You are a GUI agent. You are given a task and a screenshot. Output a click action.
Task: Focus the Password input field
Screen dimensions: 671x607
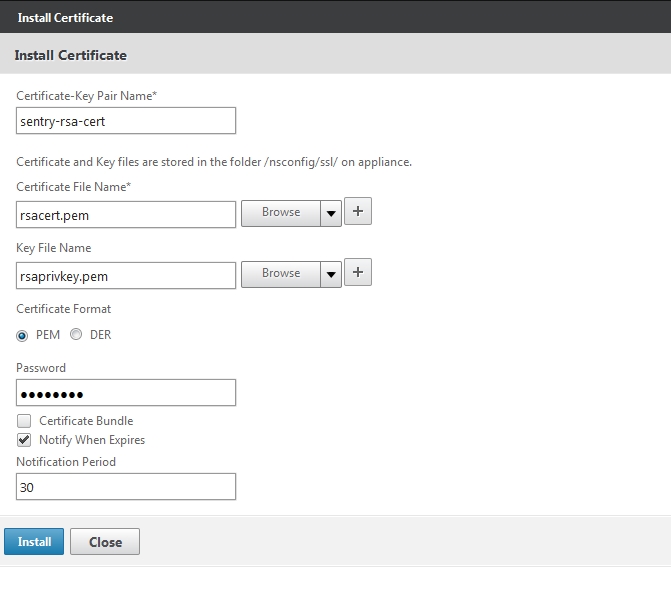(126, 393)
